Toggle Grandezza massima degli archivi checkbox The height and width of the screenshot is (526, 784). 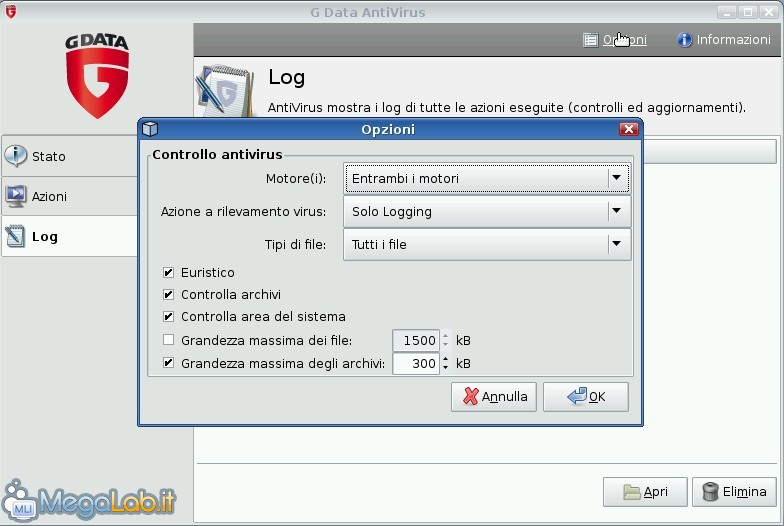click(x=168, y=363)
